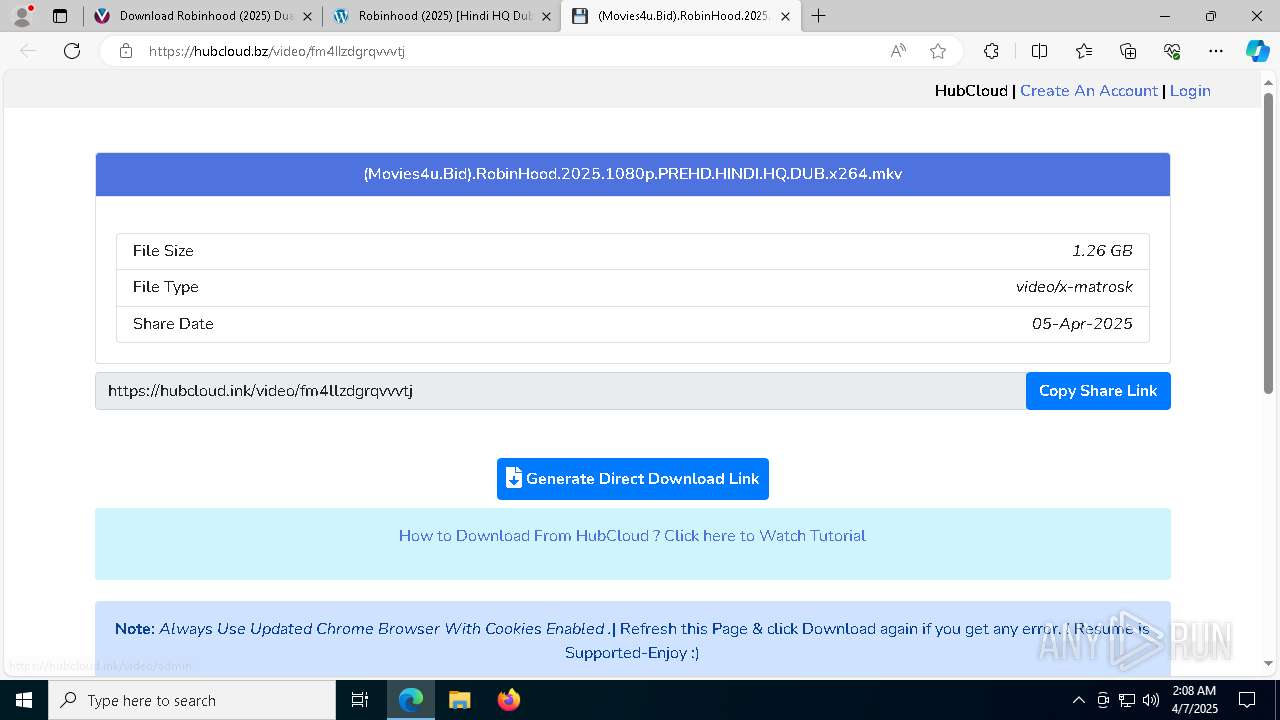Open Microsoft Edge from the taskbar
This screenshot has width=1280, height=720.
click(x=411, y=700)
